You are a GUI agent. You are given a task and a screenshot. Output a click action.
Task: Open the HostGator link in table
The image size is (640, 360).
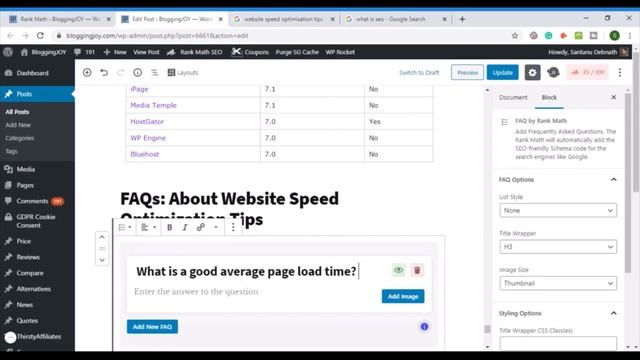click(147, 122)
